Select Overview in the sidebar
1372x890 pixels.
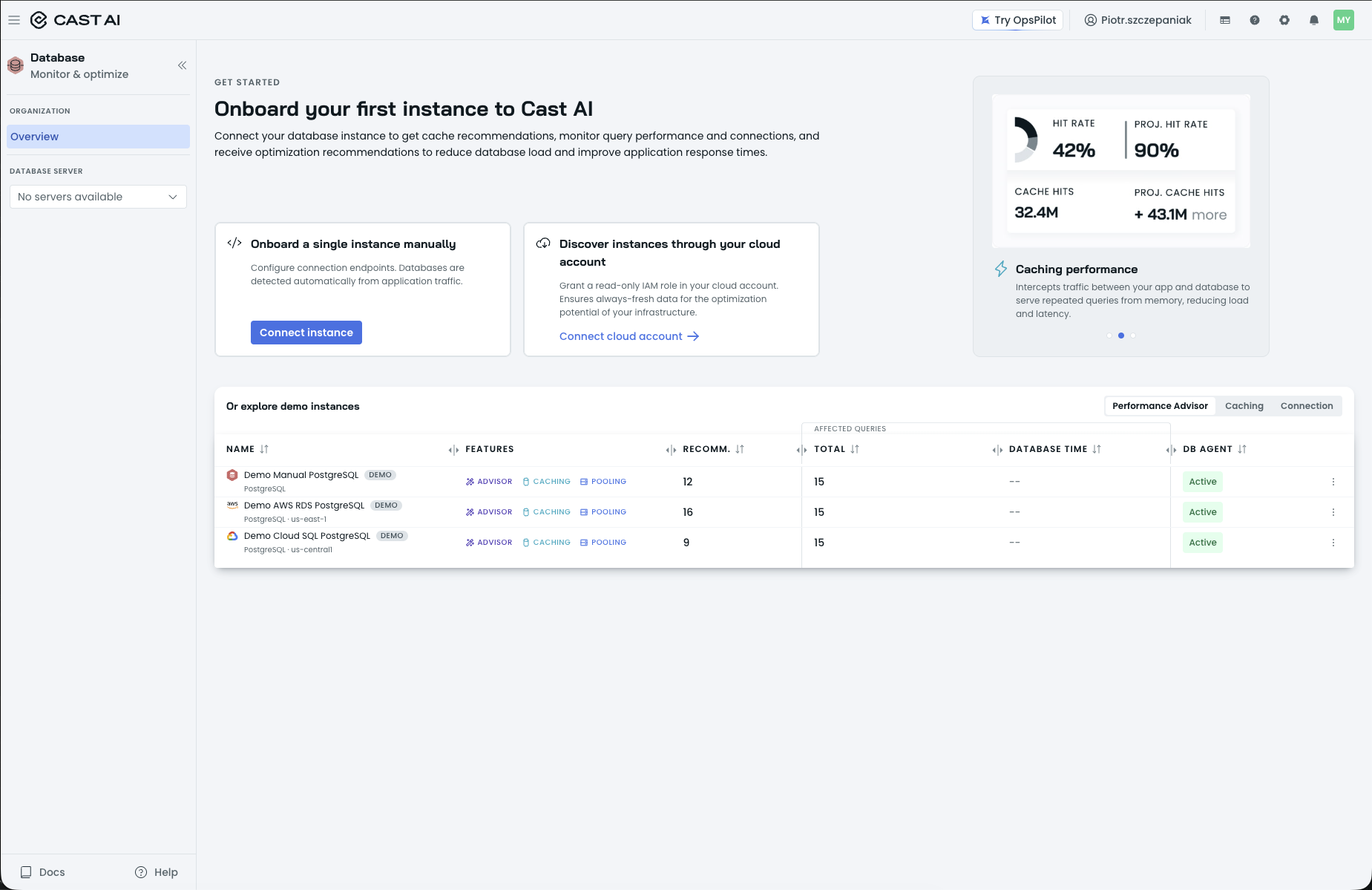coord(98,137)
